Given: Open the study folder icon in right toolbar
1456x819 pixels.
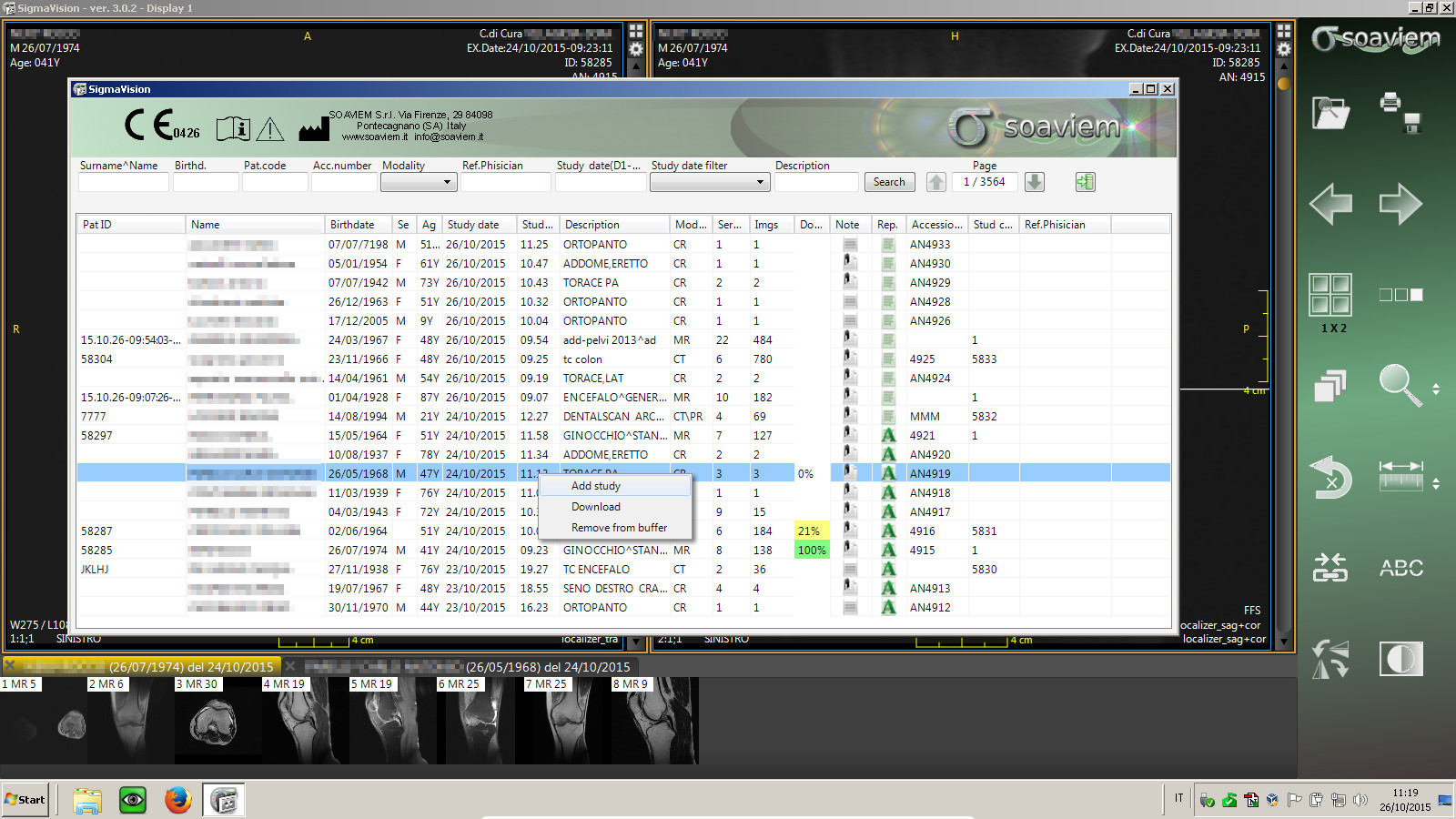Looking at the screenshot, I should (x=1330, y=113).
